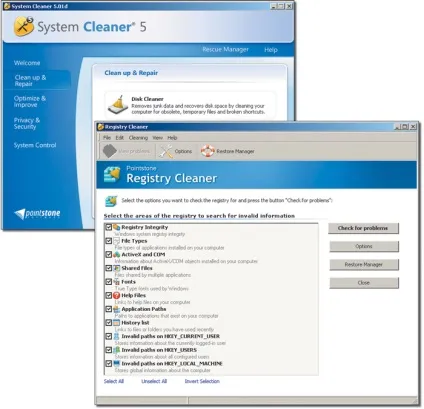
Task: Open the Cleaning menu
Action: click(x=138, y=138)
